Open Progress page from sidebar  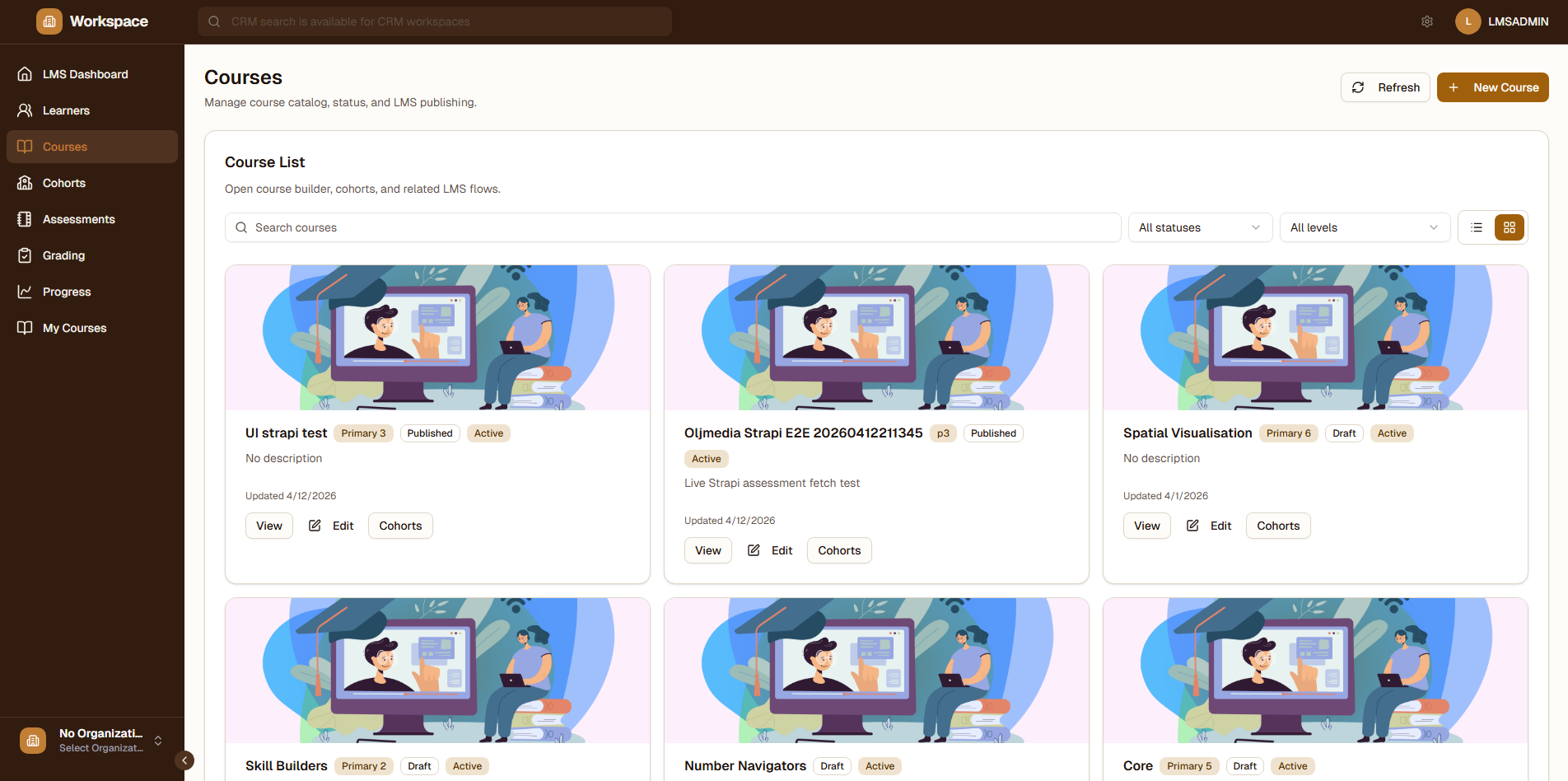pos(92,292)
